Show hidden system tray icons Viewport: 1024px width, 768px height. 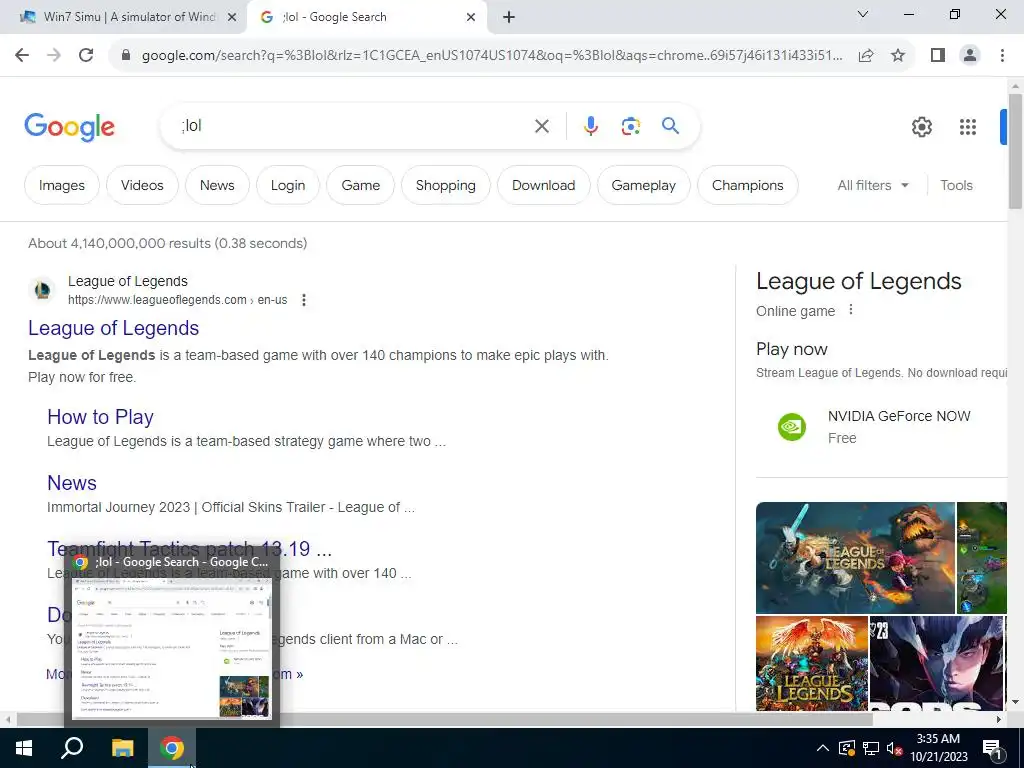click(823, 748)
